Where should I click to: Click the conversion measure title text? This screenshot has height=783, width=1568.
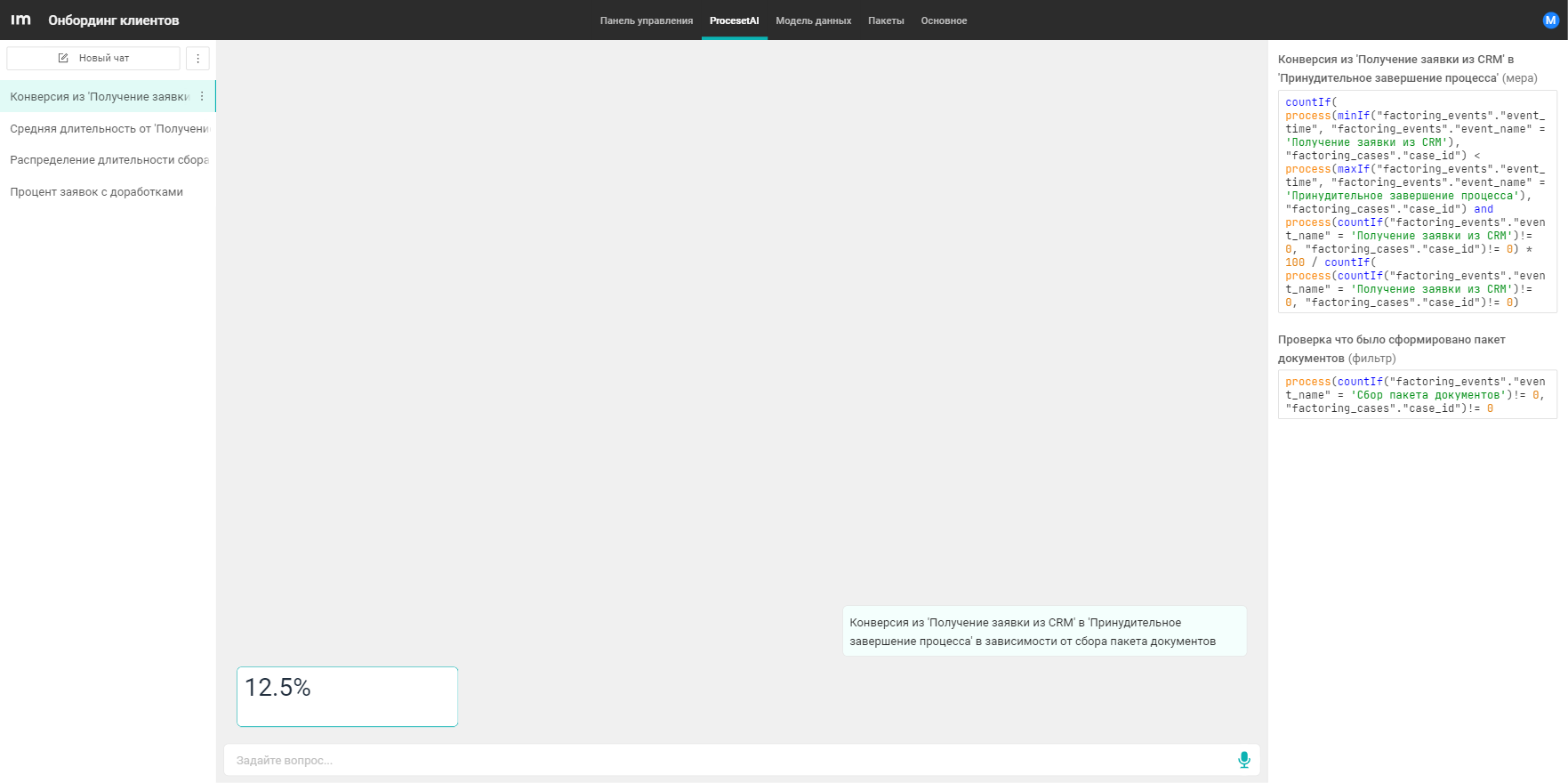1408,69
